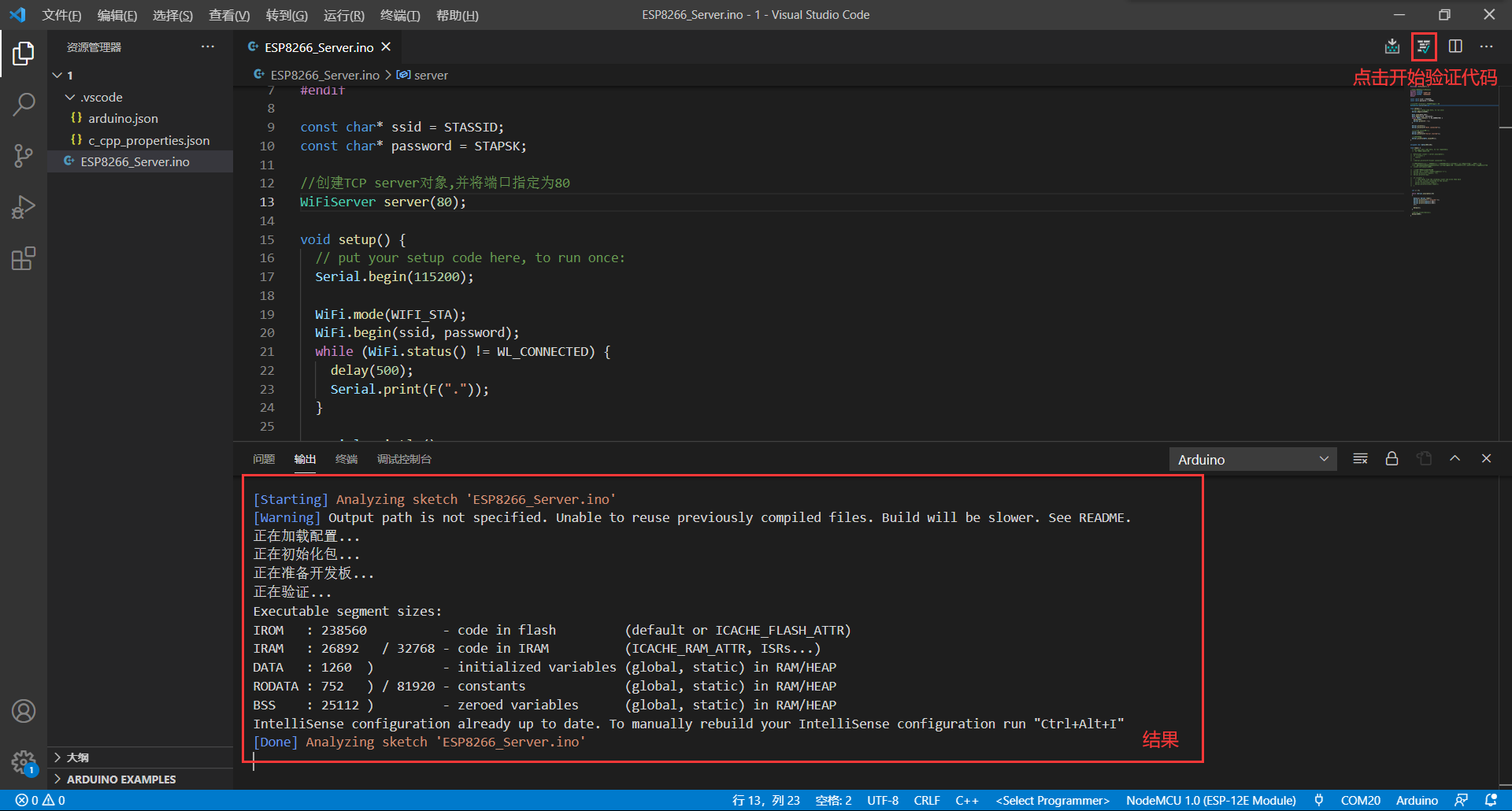Expand ARDUINO EXAMPLES section
The width and height of the screenshot is (1512, 811).
pyautogui.click(x=140, y=779)
